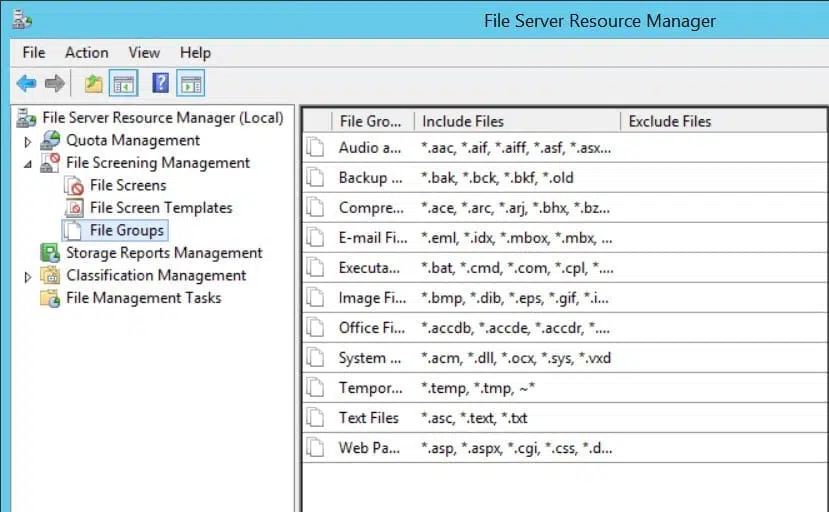Click the Storage Reports Management node icon
829x512 pixels.
coord(51,253)
